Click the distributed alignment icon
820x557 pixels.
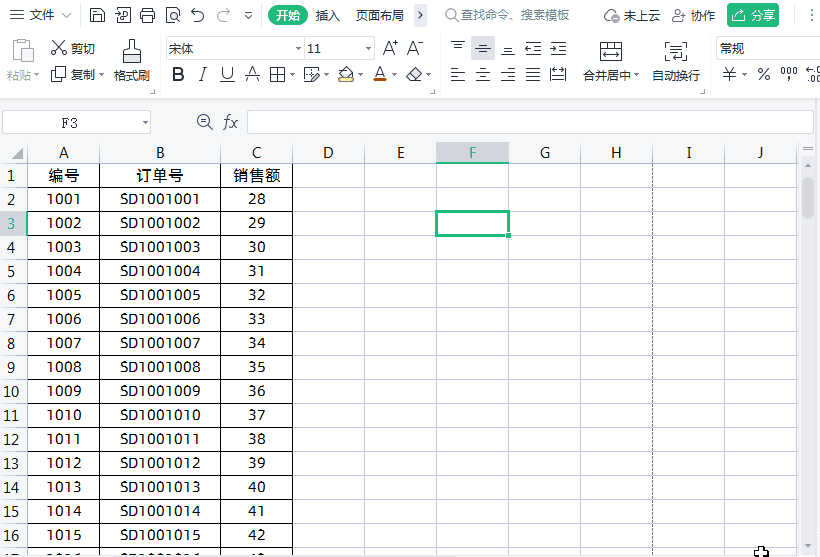[558, 75]
